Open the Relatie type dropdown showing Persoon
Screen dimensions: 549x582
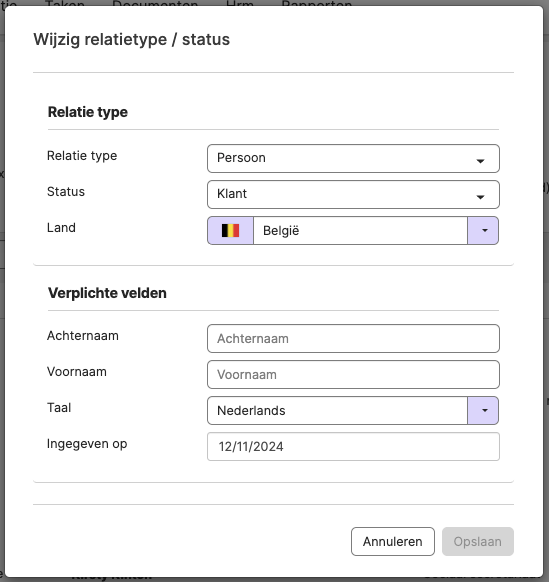tap(353, 158)
